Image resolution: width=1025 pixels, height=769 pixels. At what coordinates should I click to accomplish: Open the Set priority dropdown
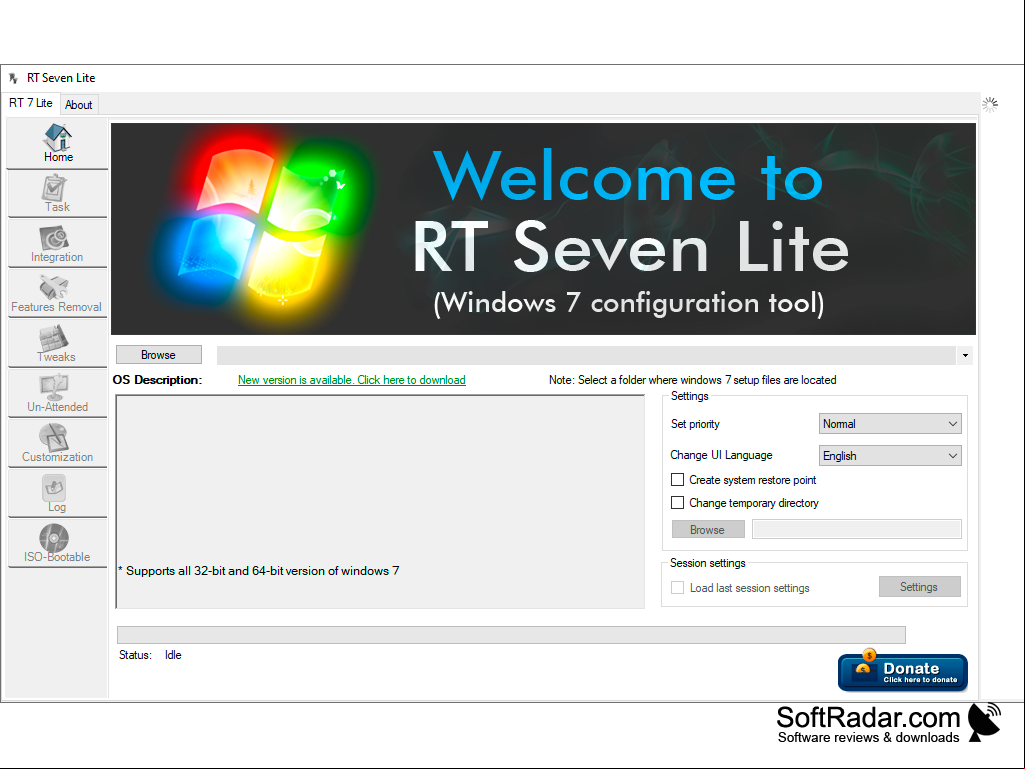tap(890, 424)
